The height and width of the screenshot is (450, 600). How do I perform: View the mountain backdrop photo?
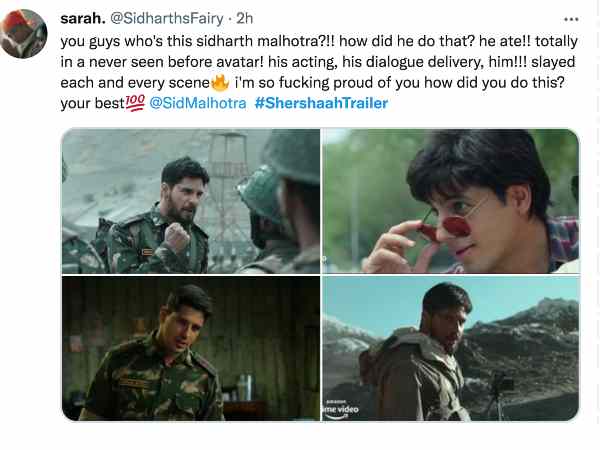point(451,348)
